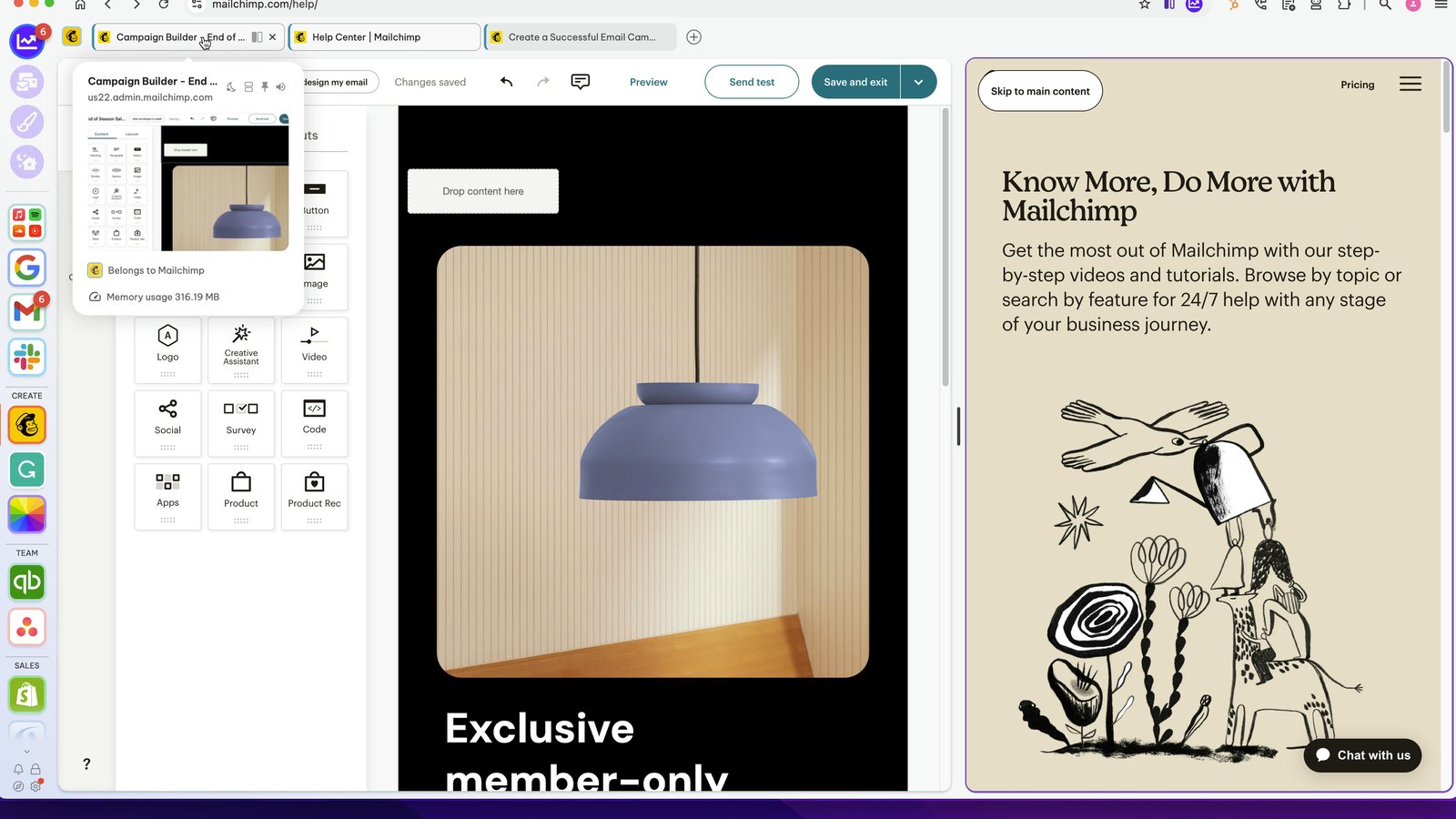Open the Creative Assistant block

click(x=241, y=349)
